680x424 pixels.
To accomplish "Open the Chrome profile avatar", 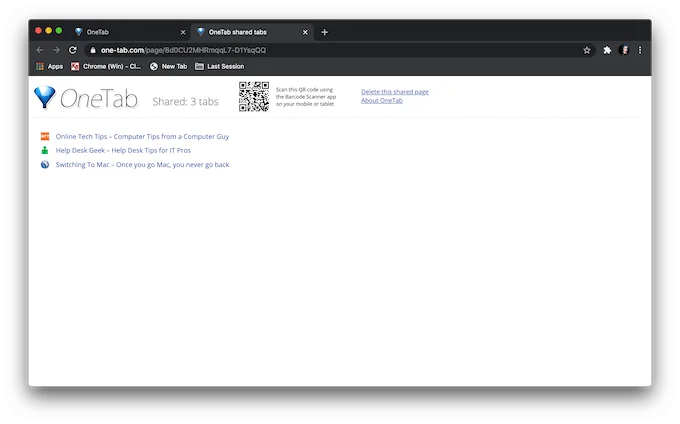I will pos(624,50).
